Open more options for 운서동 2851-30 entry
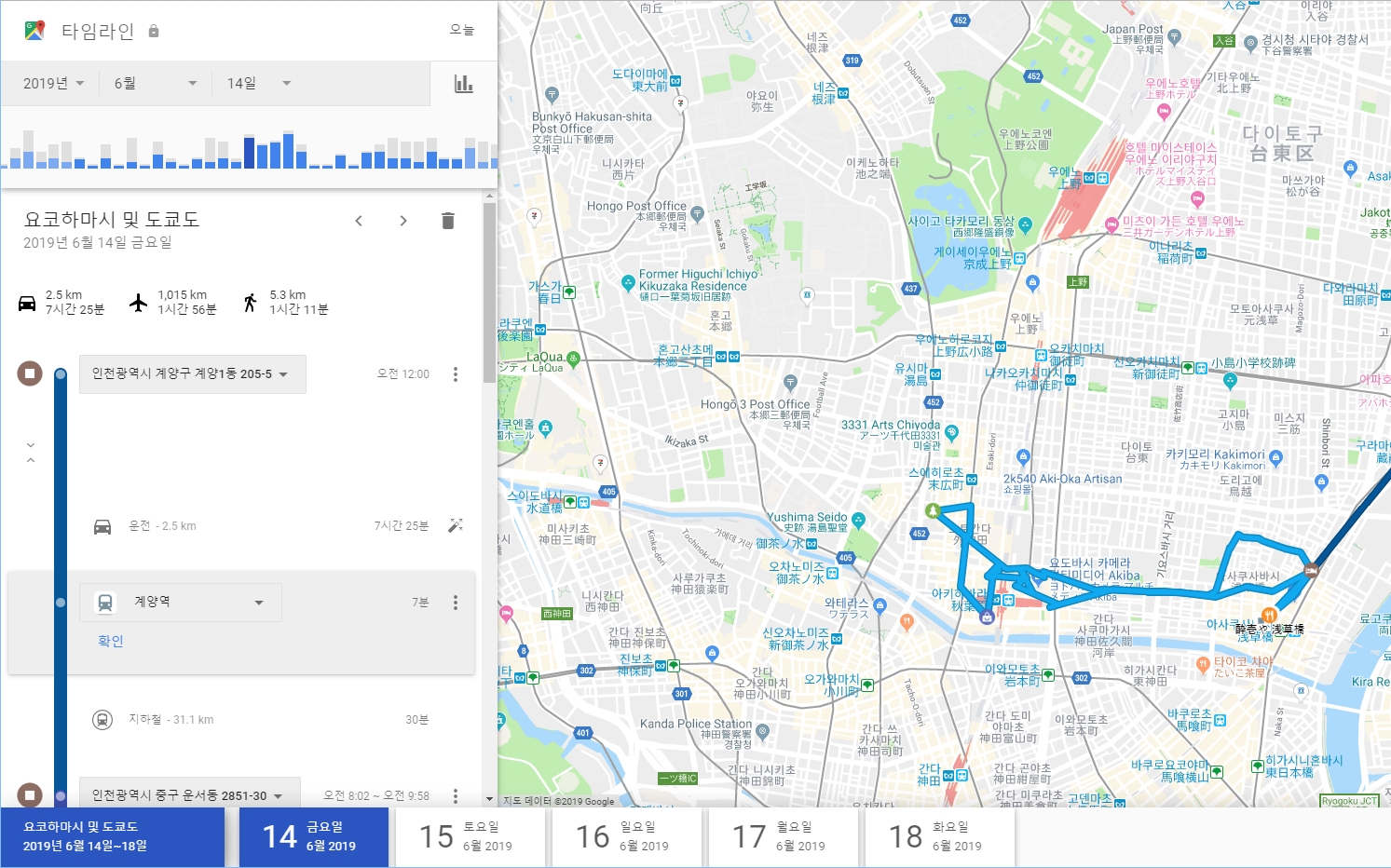The image size is (1391, 868). [456, 796]
